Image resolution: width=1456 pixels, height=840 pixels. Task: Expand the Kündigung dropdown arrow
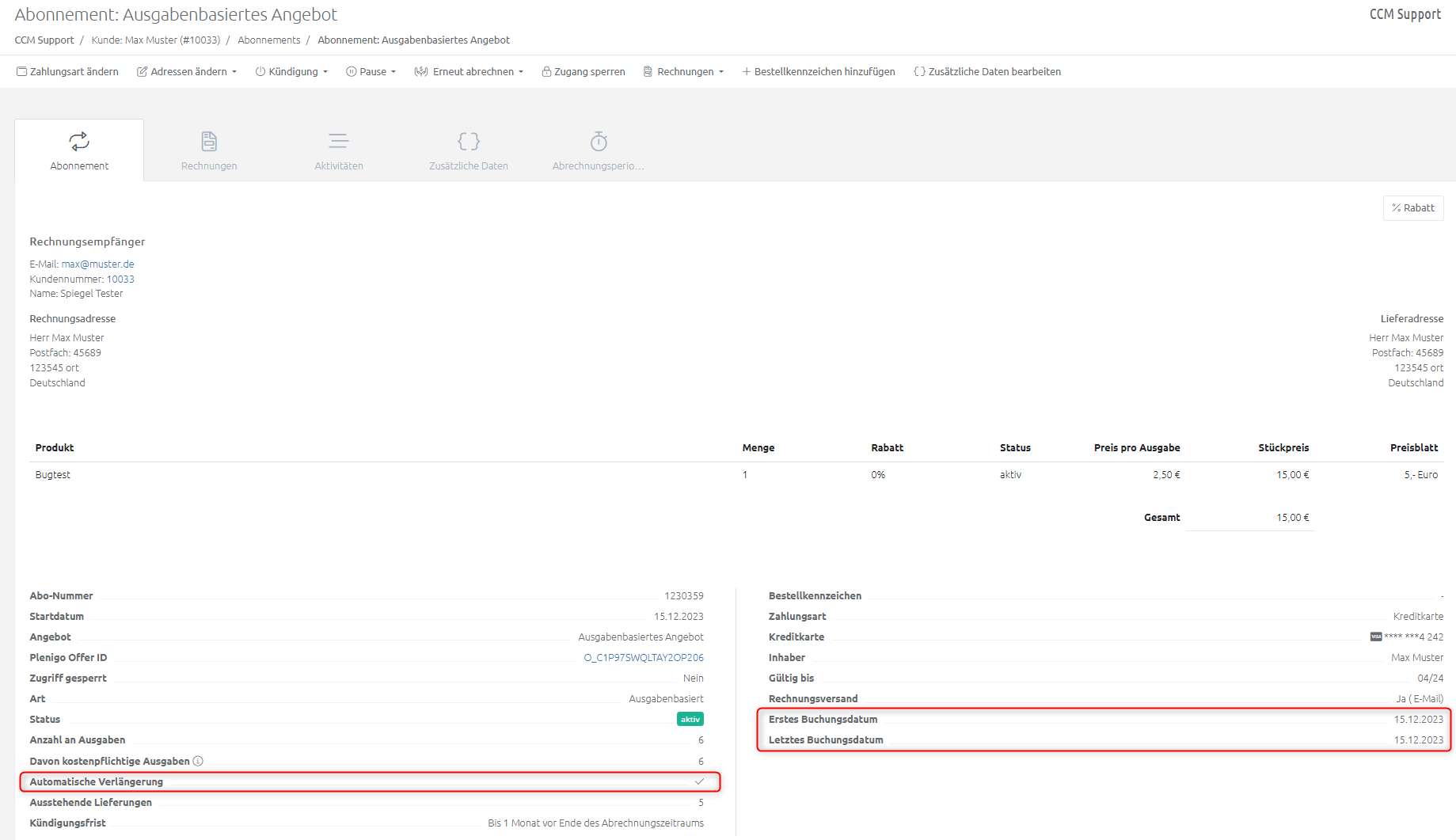click(x=325, y=72)
